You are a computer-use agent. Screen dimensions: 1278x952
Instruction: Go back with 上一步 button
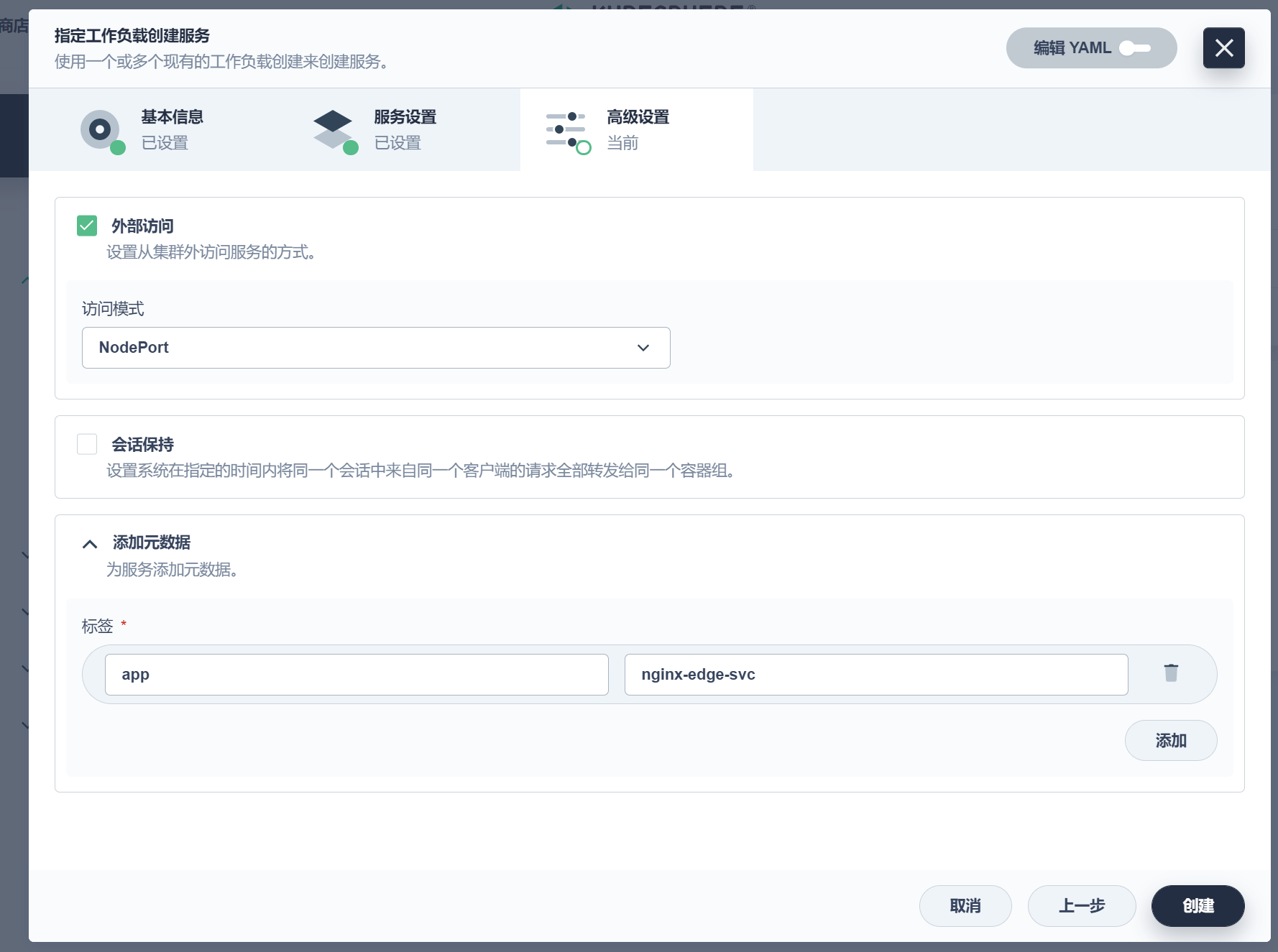(x=1082, y=906)
